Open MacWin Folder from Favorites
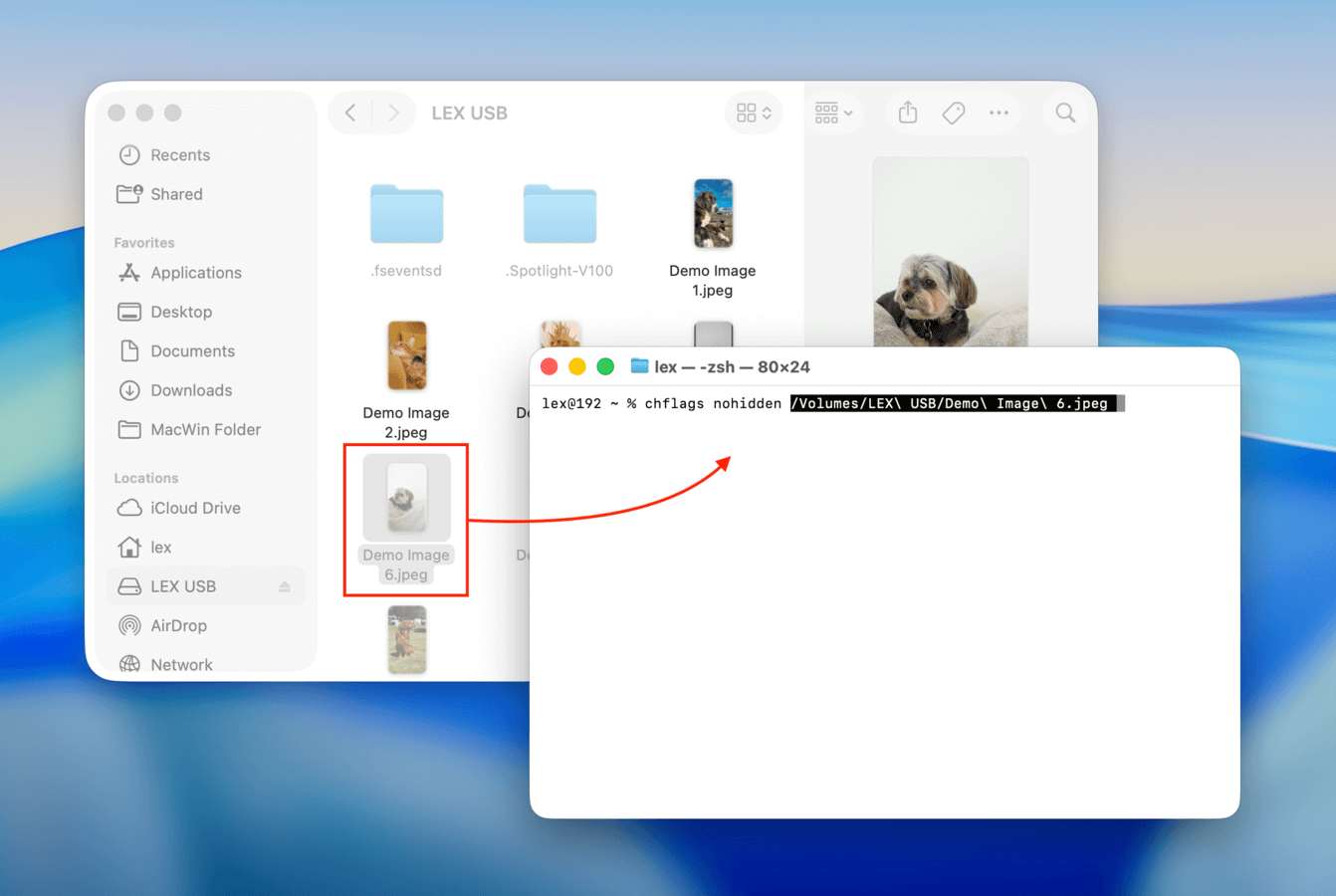The width and height of the screenshot is (1336, 896). point(202,429)
